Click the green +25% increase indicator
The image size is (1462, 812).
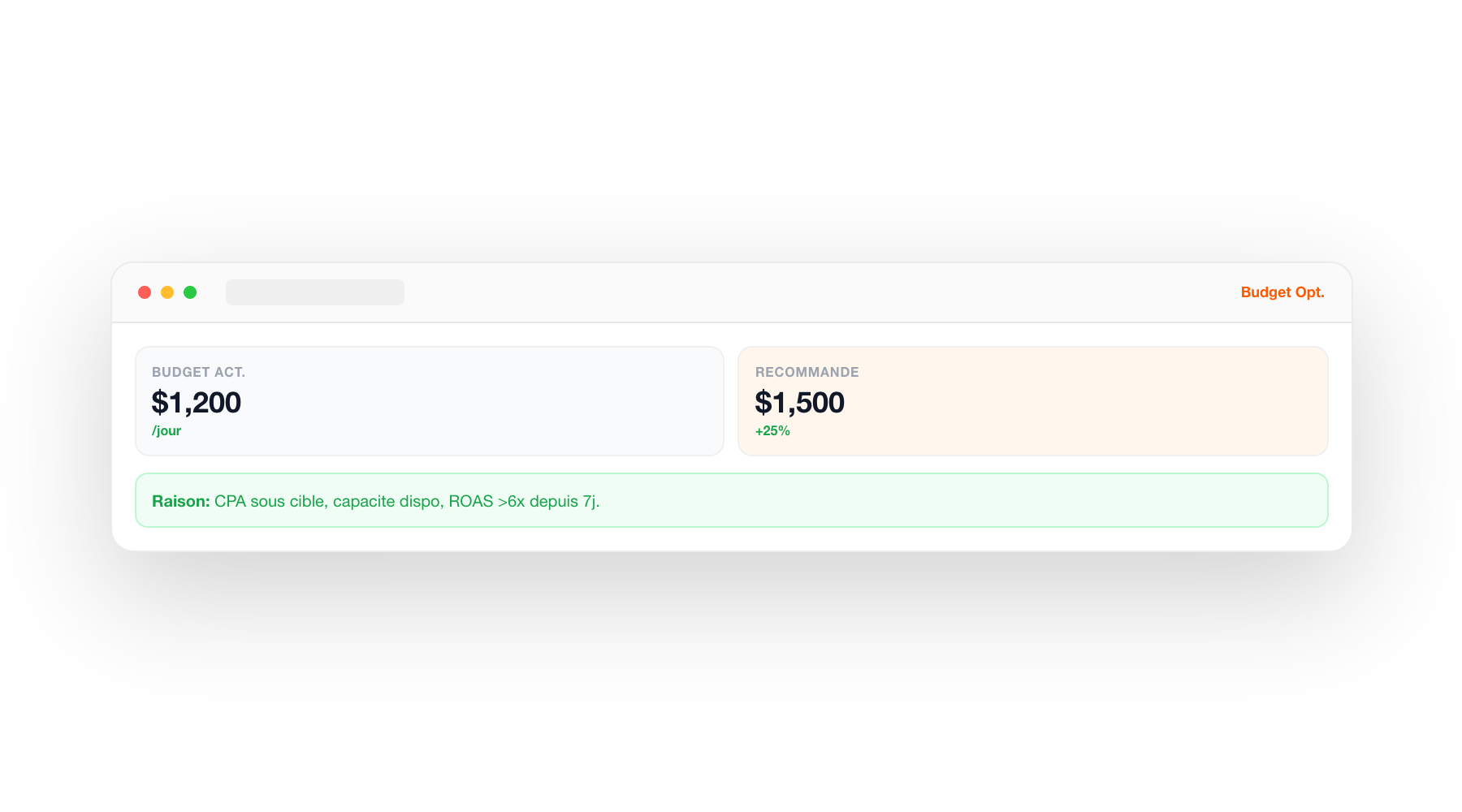click(772, 430)
